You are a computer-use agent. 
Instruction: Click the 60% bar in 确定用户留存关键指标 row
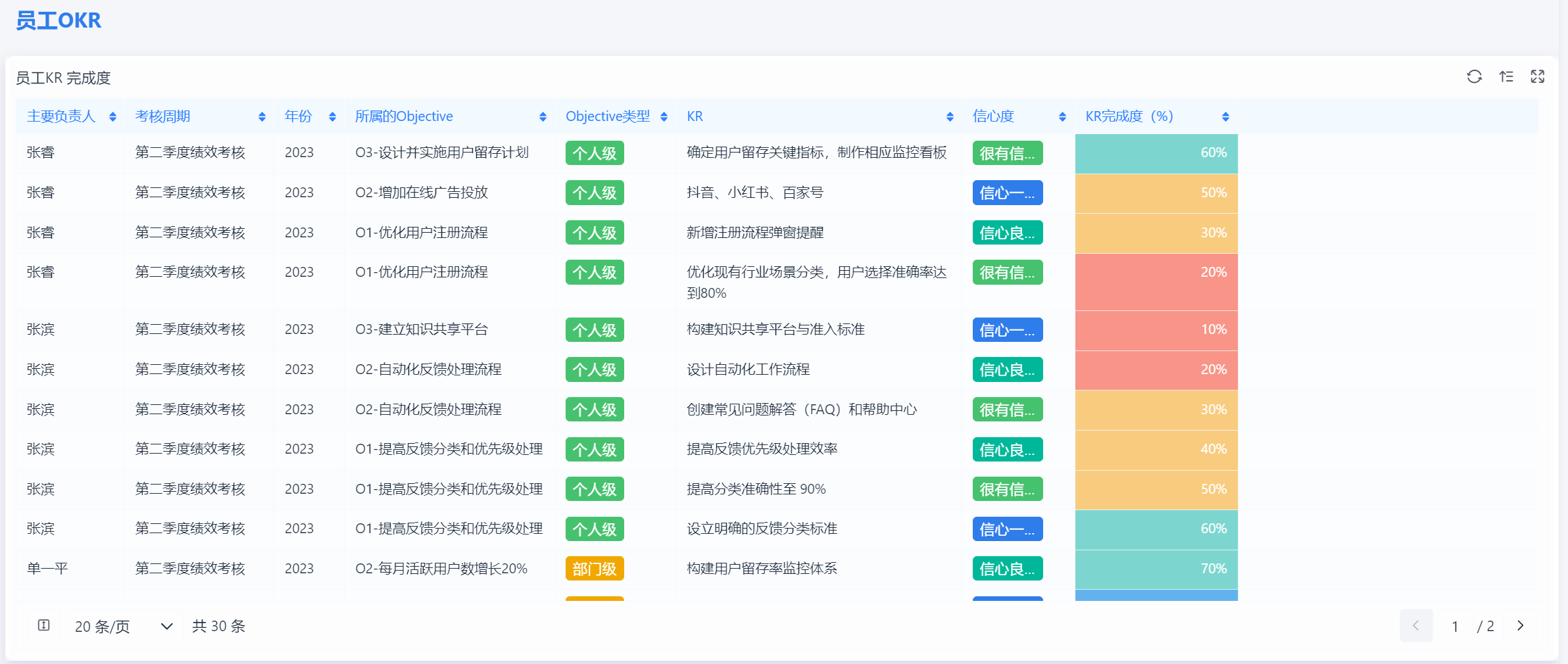coord(1156,153)
